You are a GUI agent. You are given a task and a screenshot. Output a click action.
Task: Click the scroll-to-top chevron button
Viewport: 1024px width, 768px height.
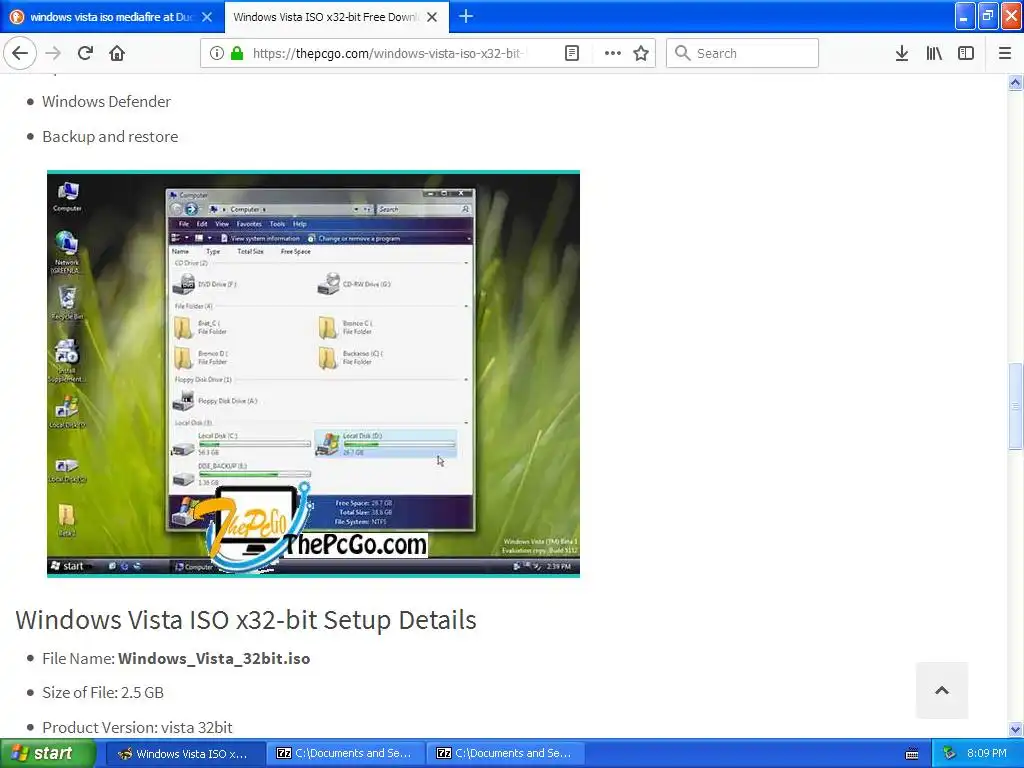click(942, 690)
